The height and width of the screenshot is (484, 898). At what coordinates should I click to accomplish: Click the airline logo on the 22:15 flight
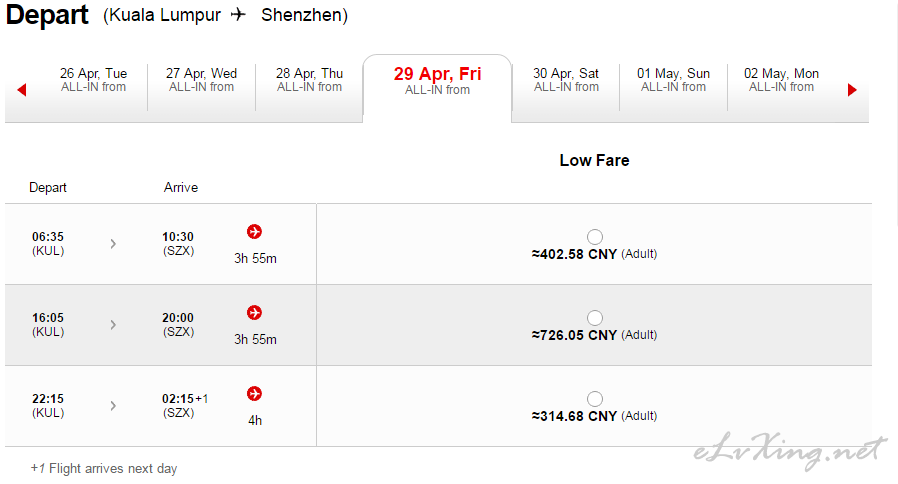254,394
